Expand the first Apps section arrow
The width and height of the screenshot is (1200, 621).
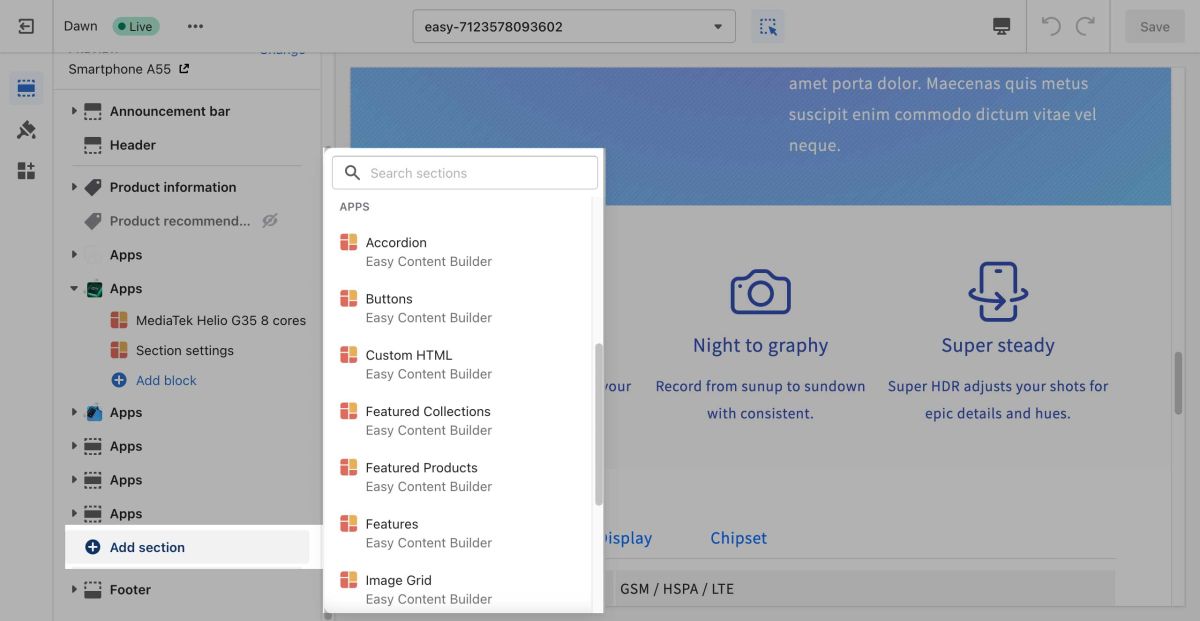point(74,255)
